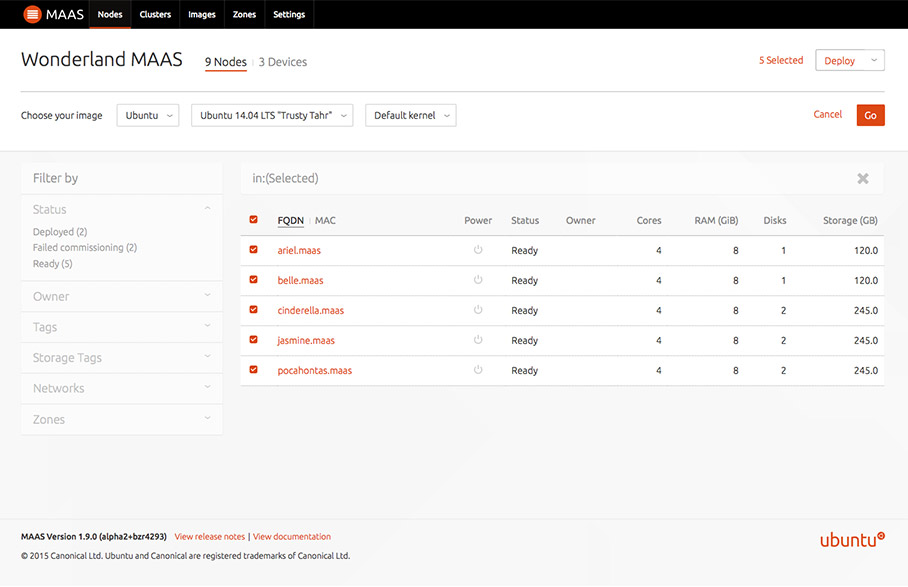The width and height of the screenshot is (908, 587).
Task: Open View documentation link
Action: (x=292, y=537)
